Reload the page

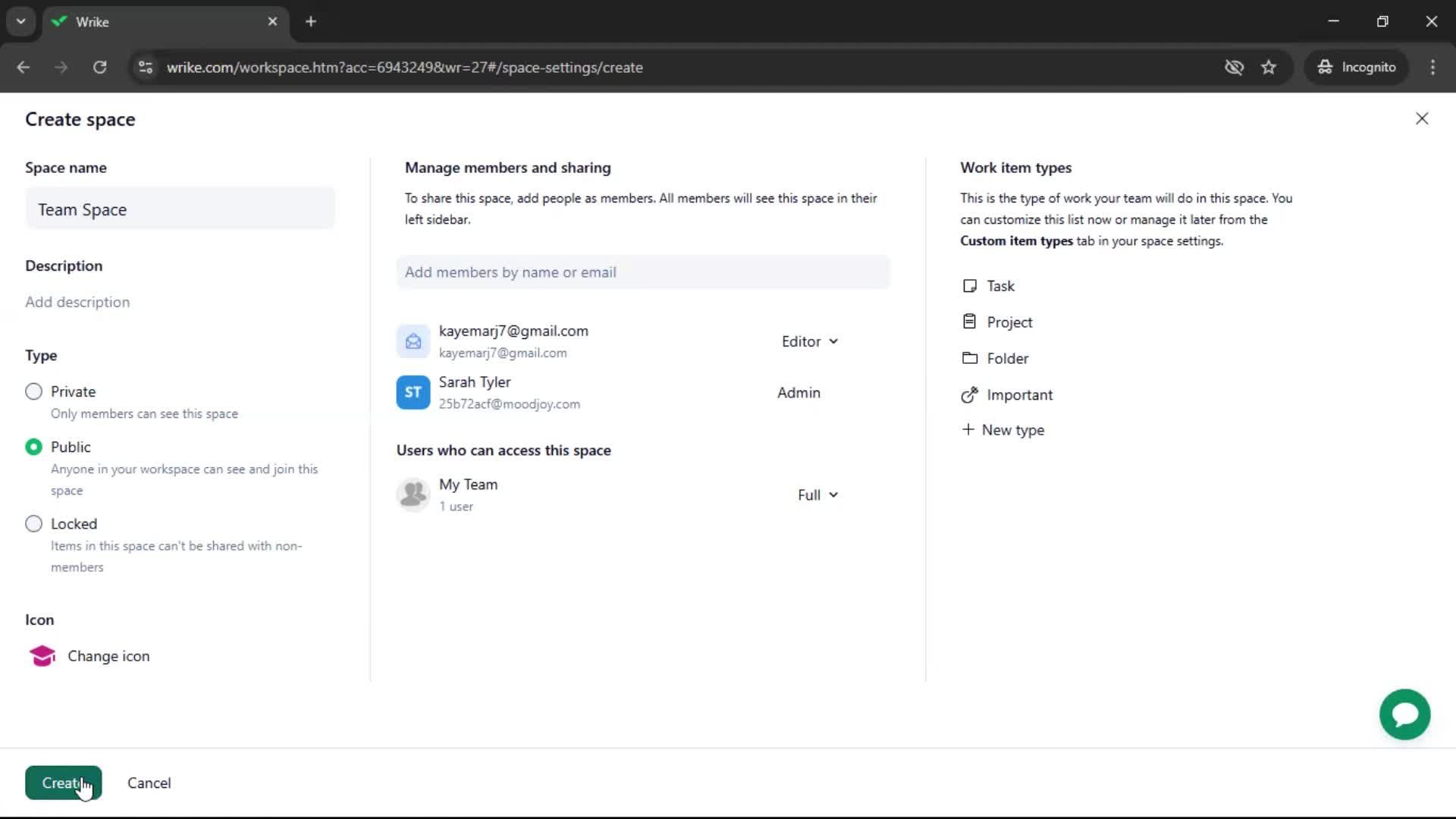pyautogui.click(x=99, y=67)
